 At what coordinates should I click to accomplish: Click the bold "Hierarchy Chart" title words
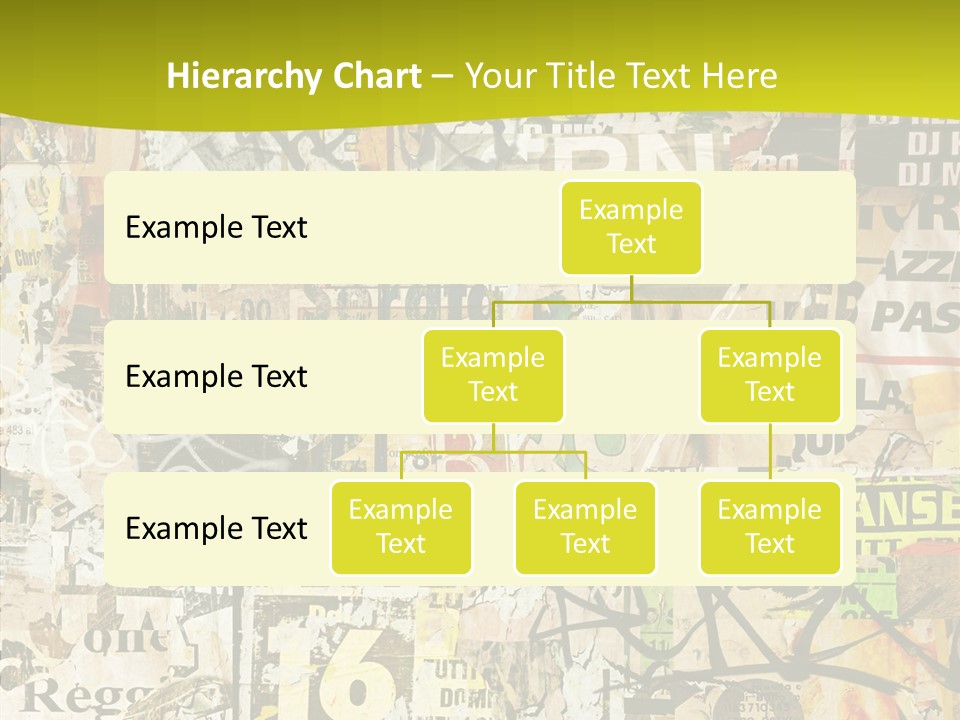[294, 76]
